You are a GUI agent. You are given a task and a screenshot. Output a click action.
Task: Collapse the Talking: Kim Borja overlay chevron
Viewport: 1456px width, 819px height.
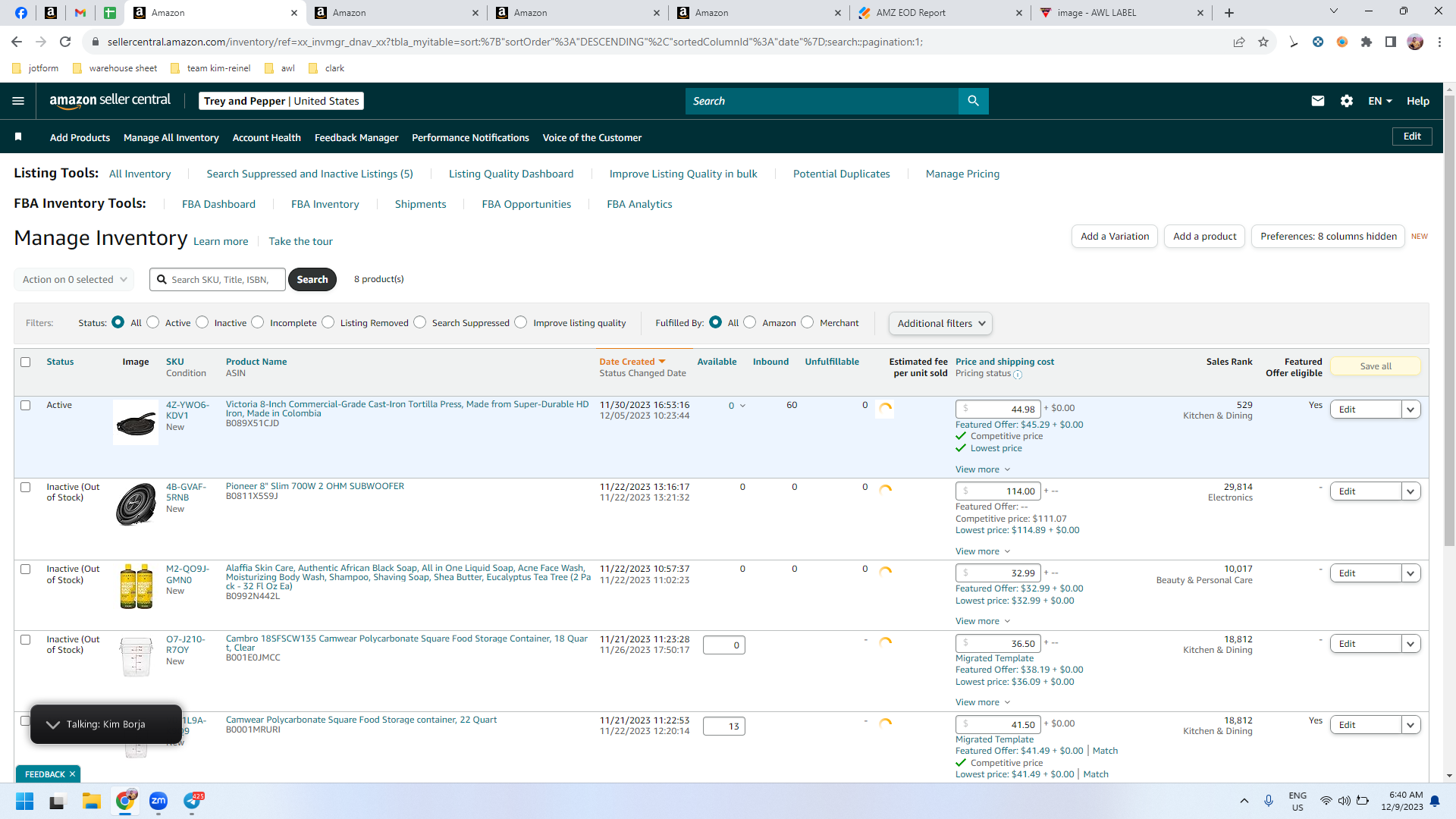pos(53,724)
